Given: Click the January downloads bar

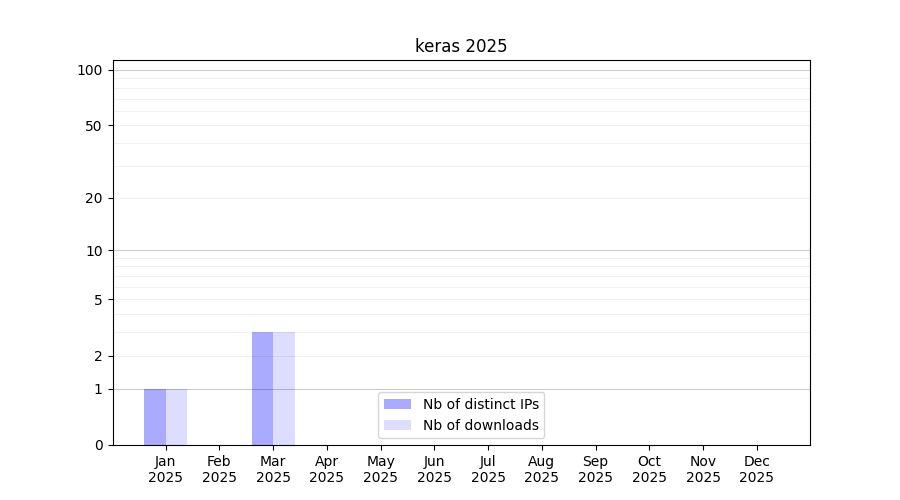Looking at the screenshot, I should click(176, 417).
